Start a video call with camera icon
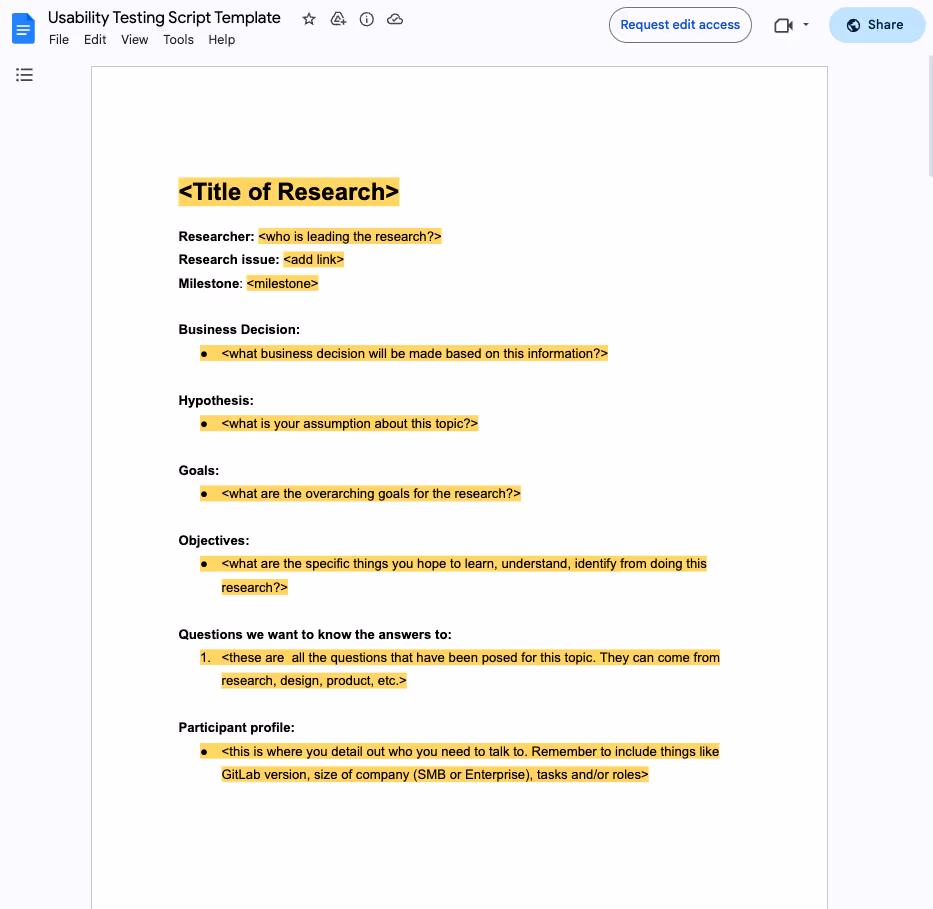This screenshot has height=909, width=933. pyautogui.click(x=783, y=25)
